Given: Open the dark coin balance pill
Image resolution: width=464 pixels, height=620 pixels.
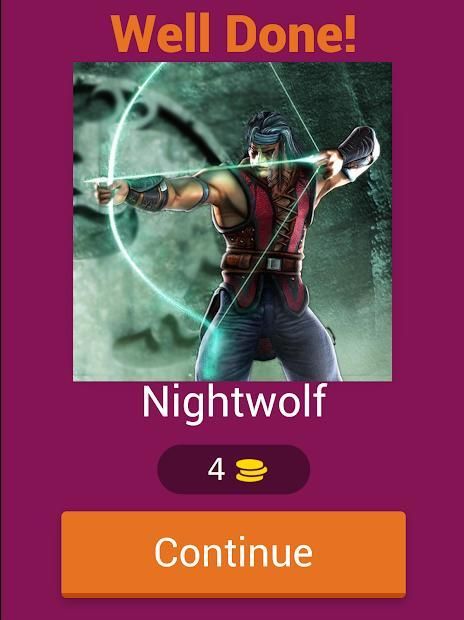Looking at the screenshot, I should [233, 470].
